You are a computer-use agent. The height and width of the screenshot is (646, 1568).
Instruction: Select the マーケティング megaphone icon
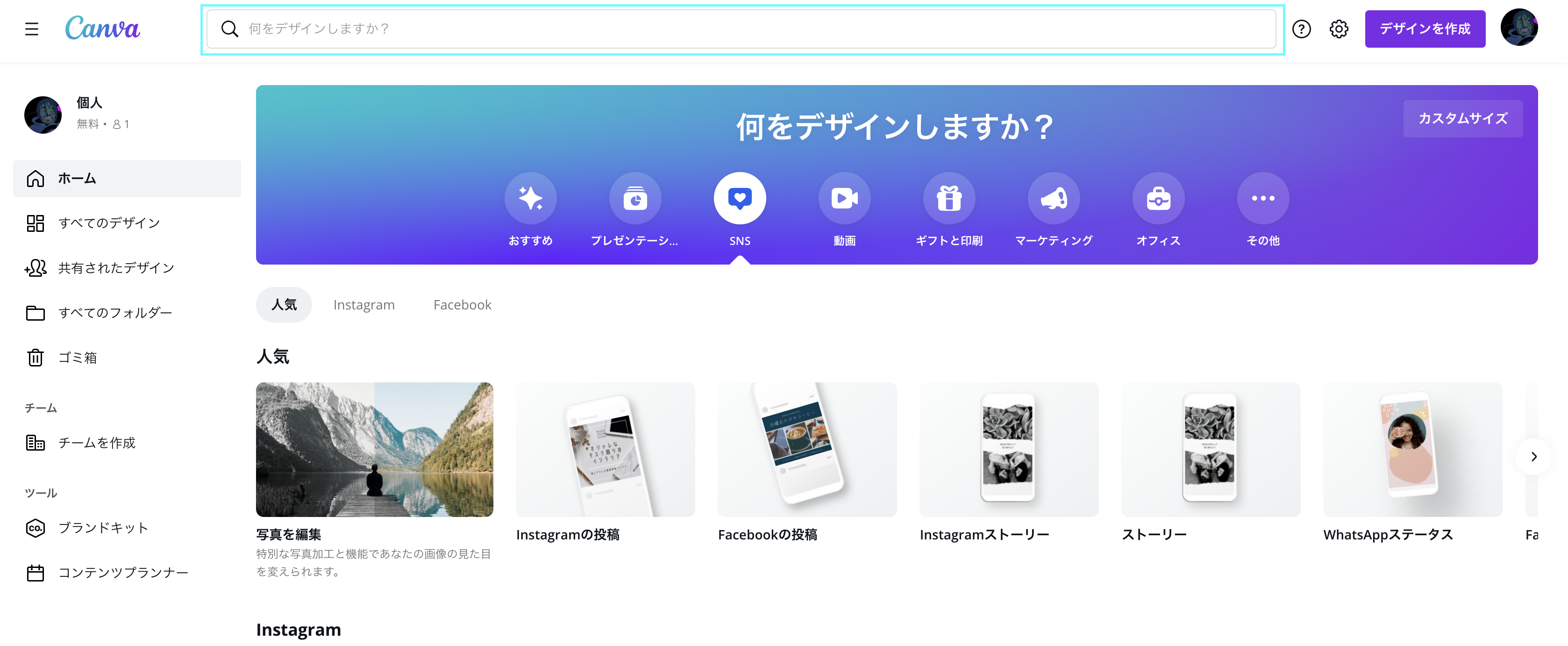point(1054,199)
